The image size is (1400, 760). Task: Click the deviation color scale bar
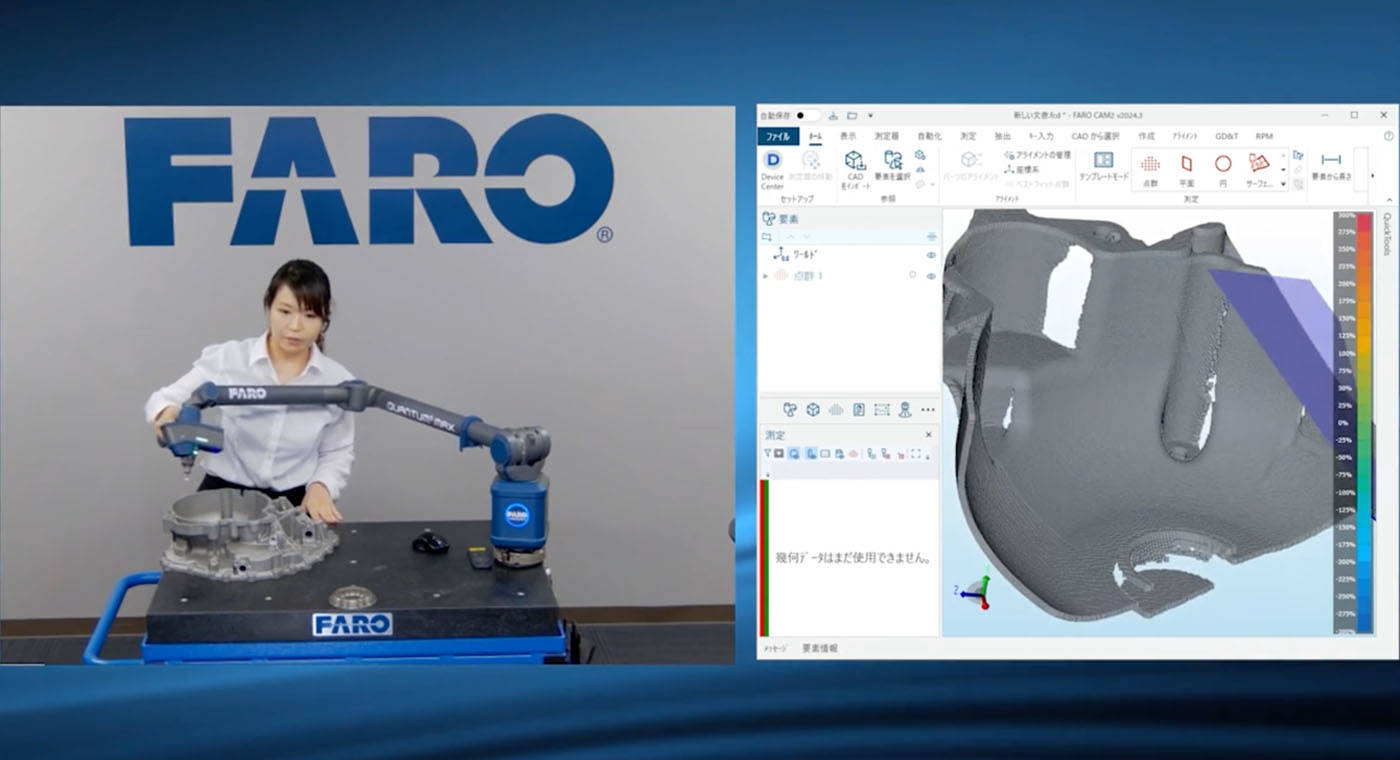pos(1365,422)
